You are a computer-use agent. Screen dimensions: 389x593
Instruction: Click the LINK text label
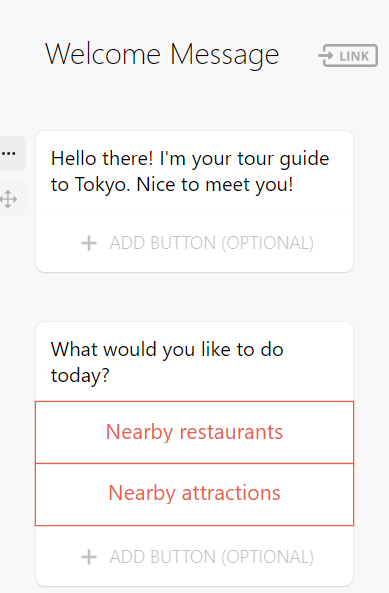tap(354, 56)
